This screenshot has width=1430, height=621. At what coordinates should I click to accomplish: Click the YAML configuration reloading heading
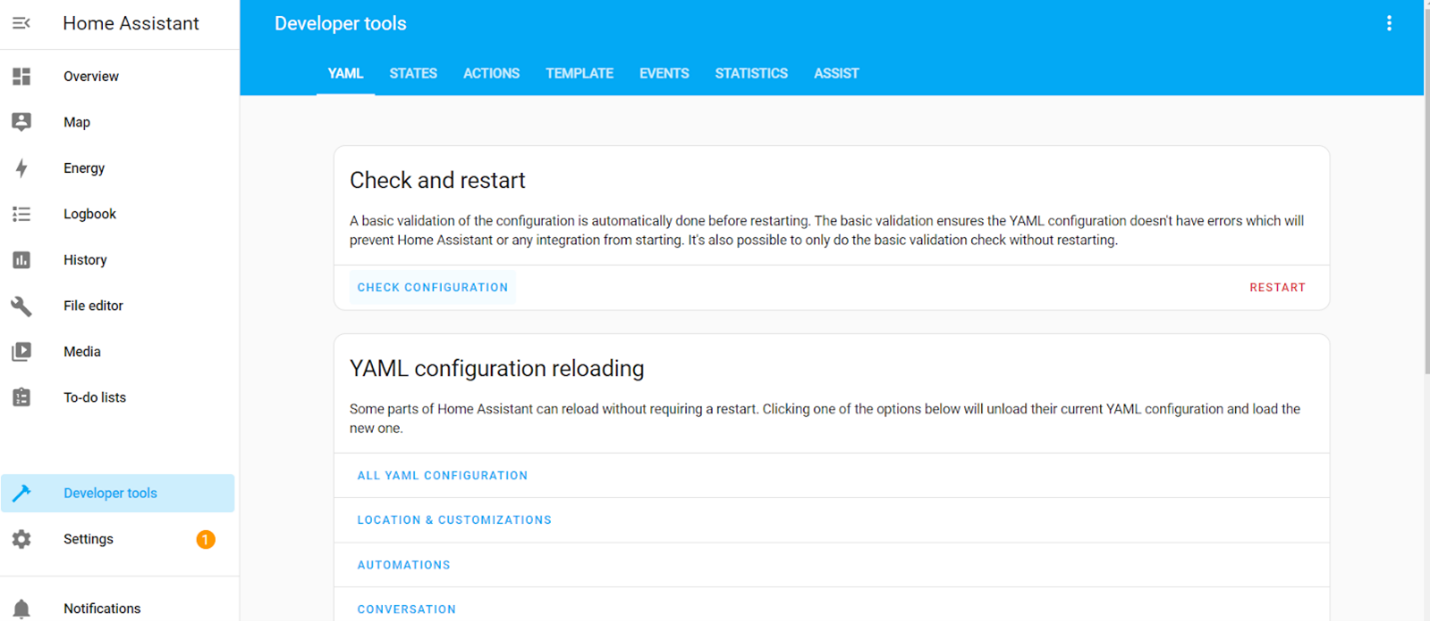click(496, 369)
